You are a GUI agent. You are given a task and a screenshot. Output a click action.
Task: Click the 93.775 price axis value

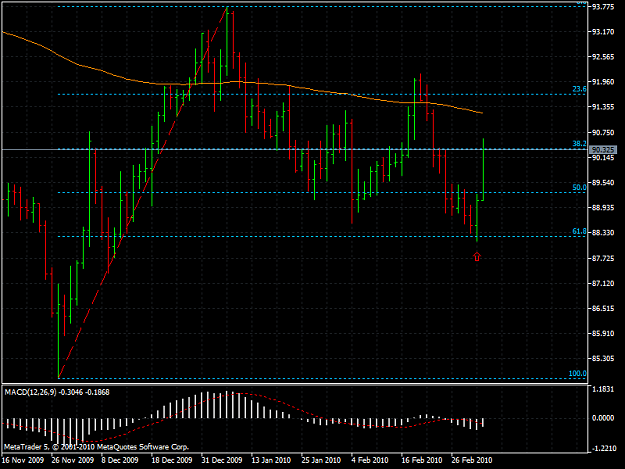[603, 7]
